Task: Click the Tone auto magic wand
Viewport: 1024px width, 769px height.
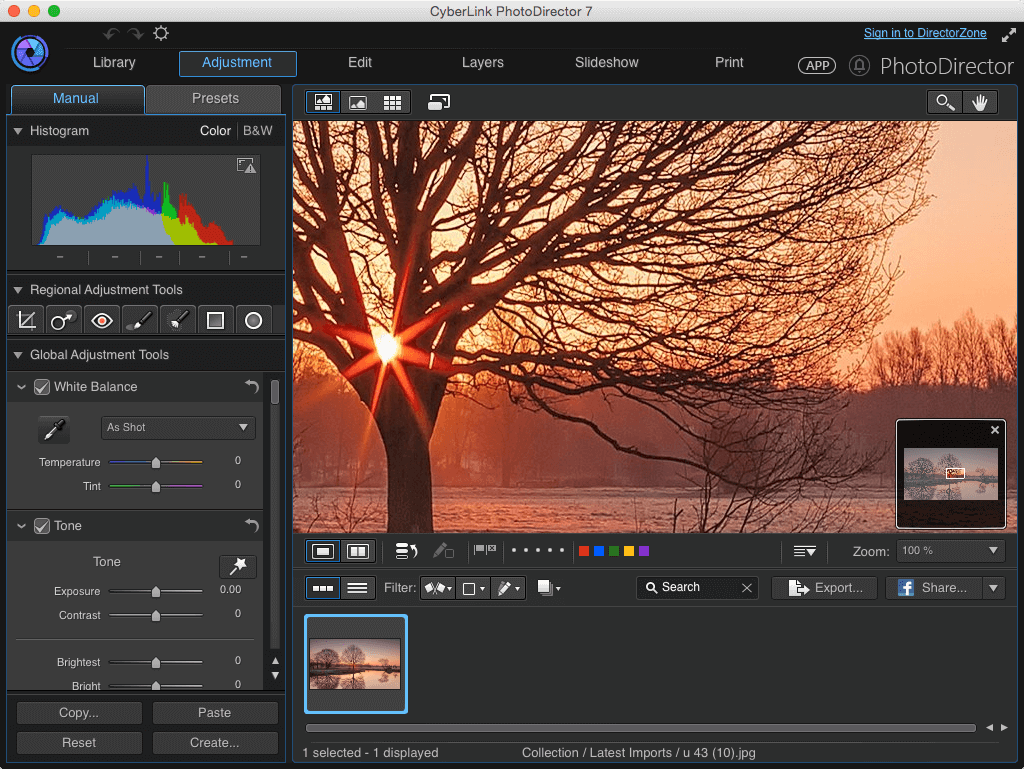Action: pyautogui.click(x=238, y=566)
